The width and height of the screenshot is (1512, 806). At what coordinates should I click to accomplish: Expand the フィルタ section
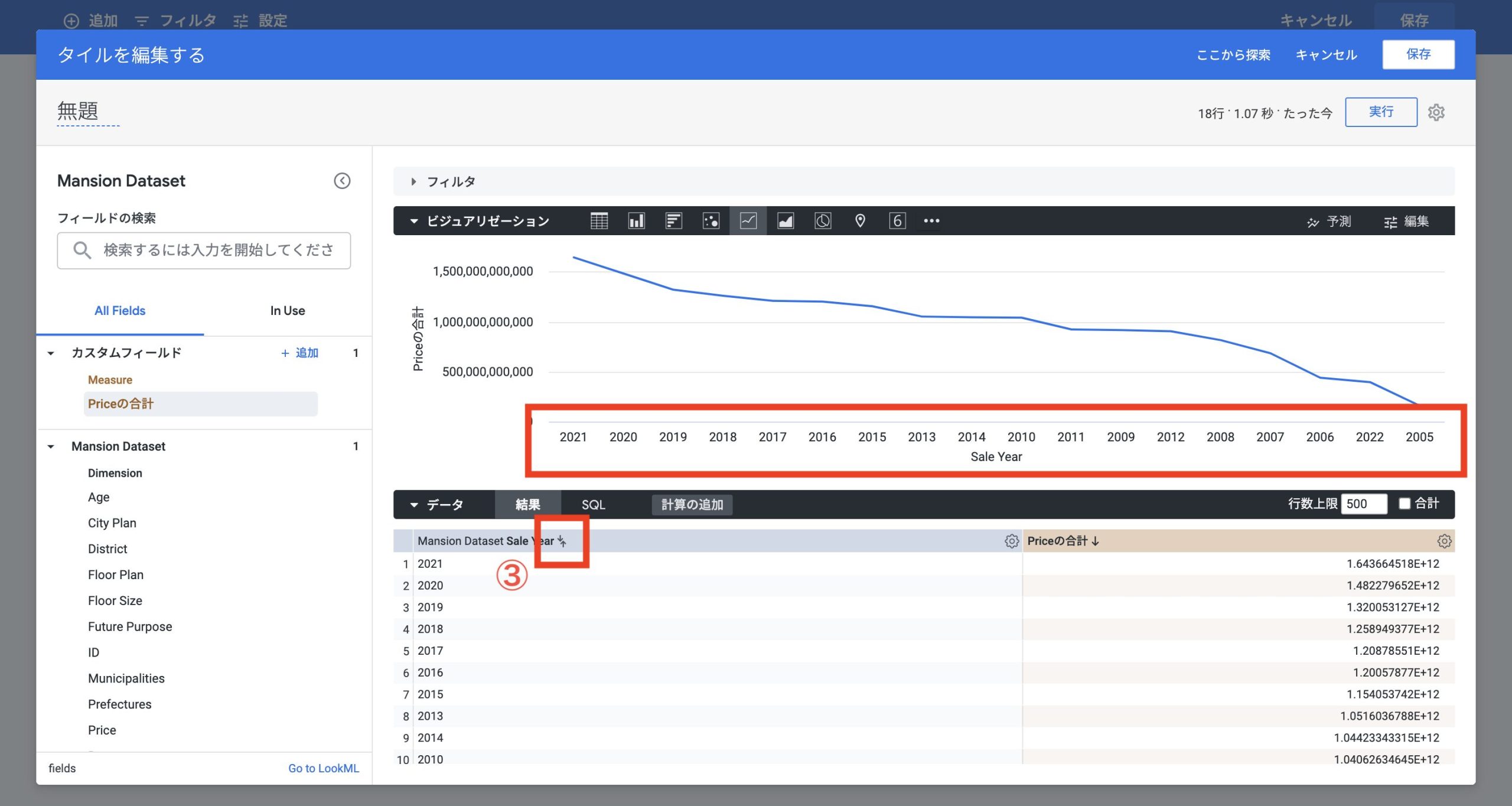[x=413, y=182]
